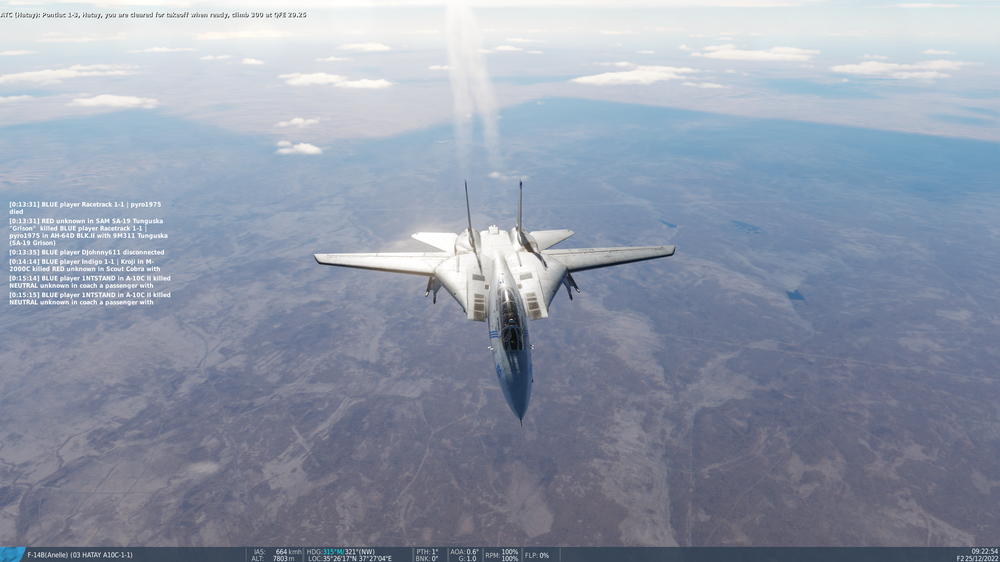
Task: Click the blue coalition flag icon in status bar
Action: (11, 554)
